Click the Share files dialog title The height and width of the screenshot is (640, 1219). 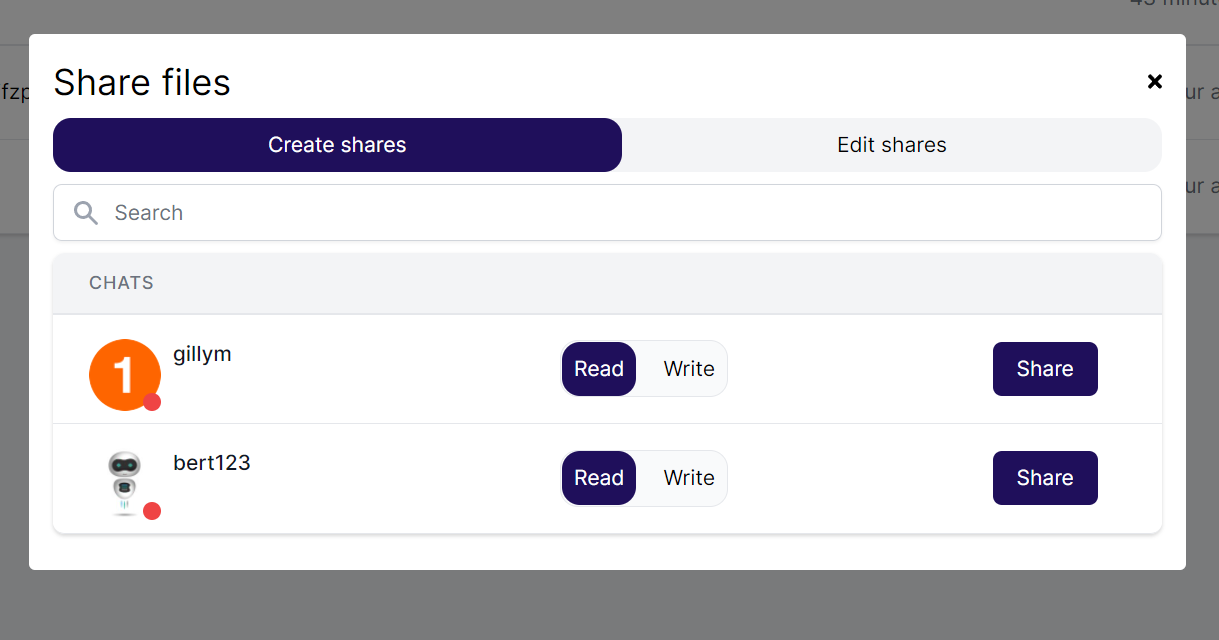[x=142, y=82]
